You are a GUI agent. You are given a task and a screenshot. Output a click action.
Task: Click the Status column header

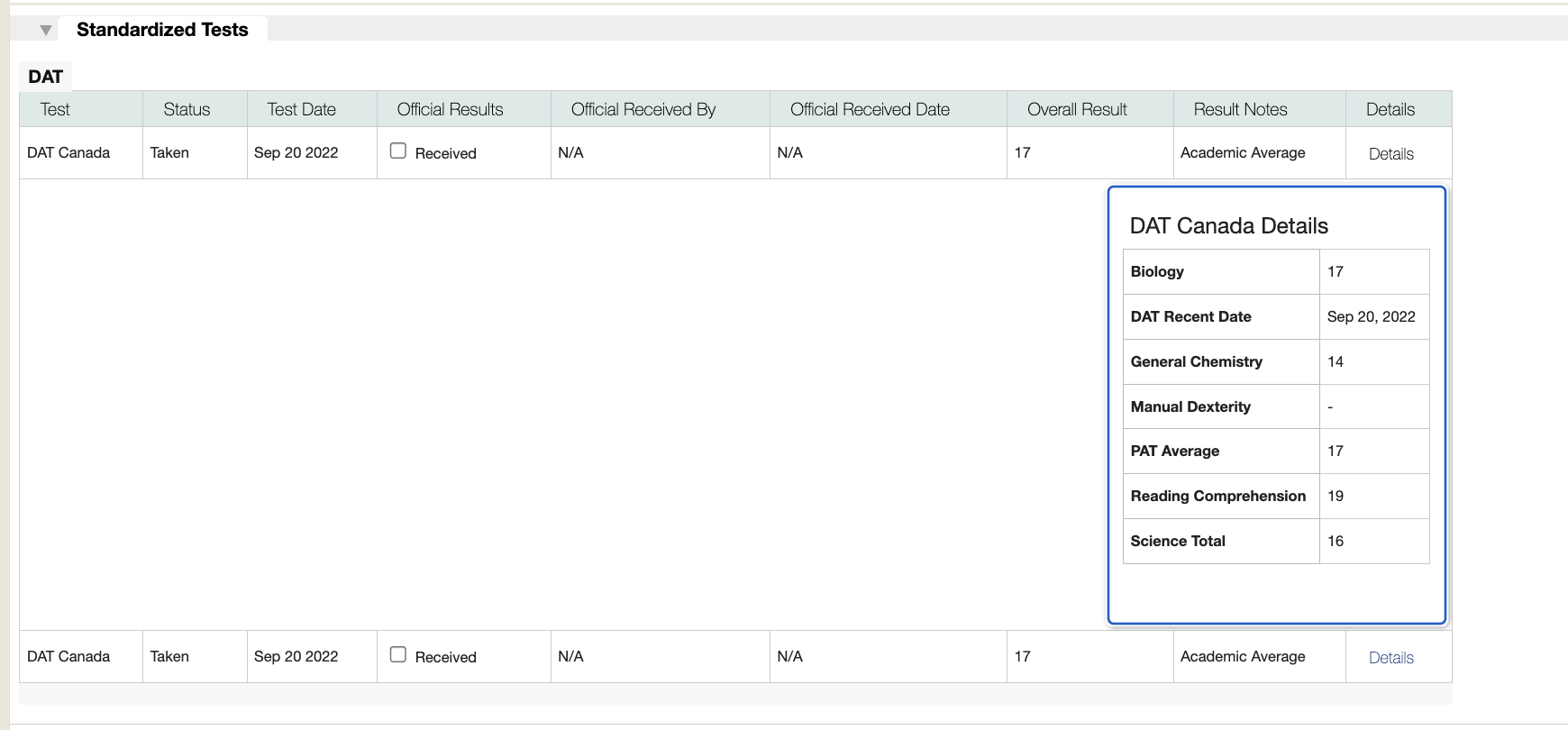(187, 109)
